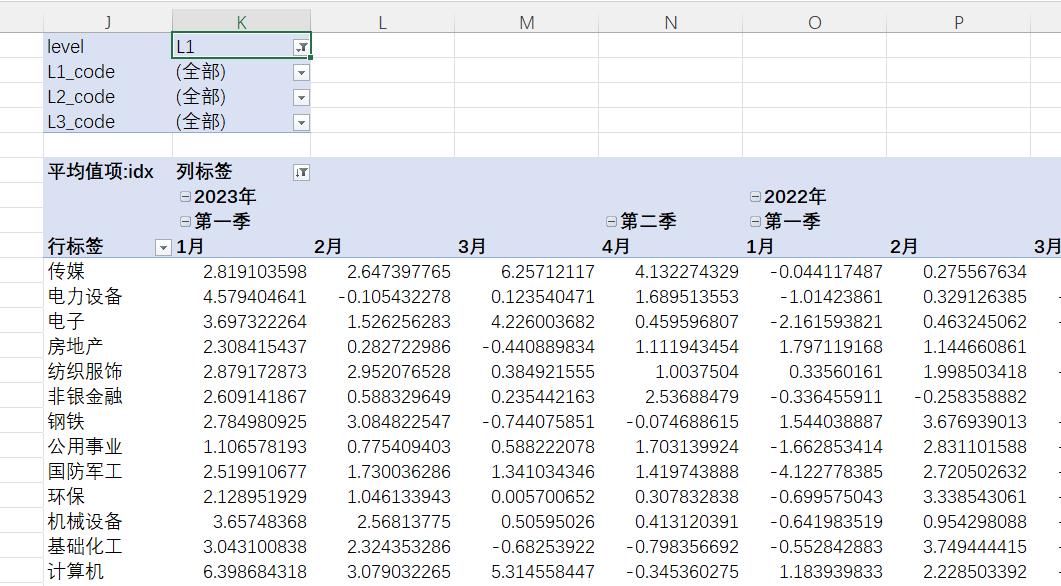Screen dimensions: 1061x586
Task: Select the 房地产 row label
Action: pyautogui.click(x=108, y=346)
